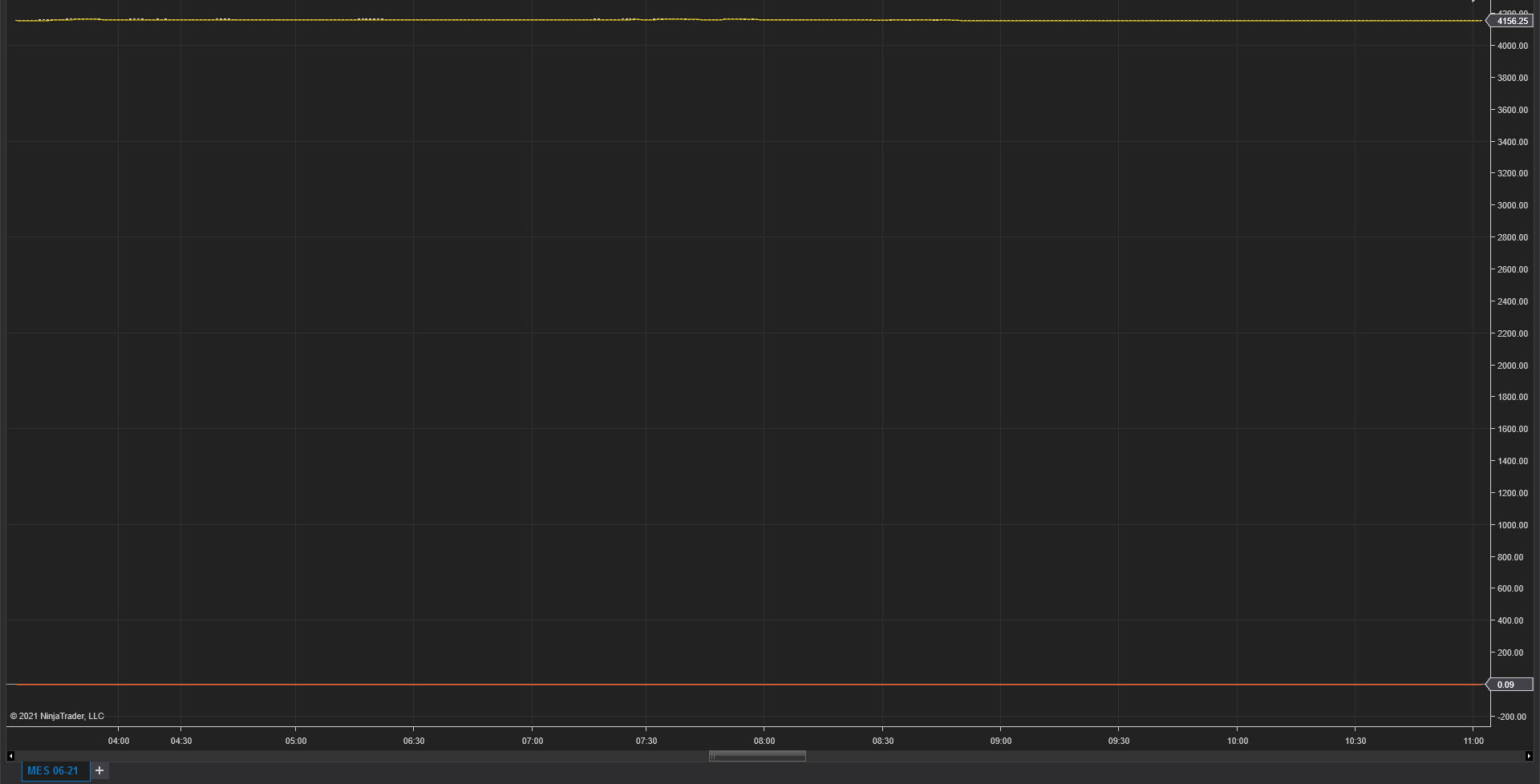
Task: Click the 2200.00 price axis label
Action: click(1512, 333)
